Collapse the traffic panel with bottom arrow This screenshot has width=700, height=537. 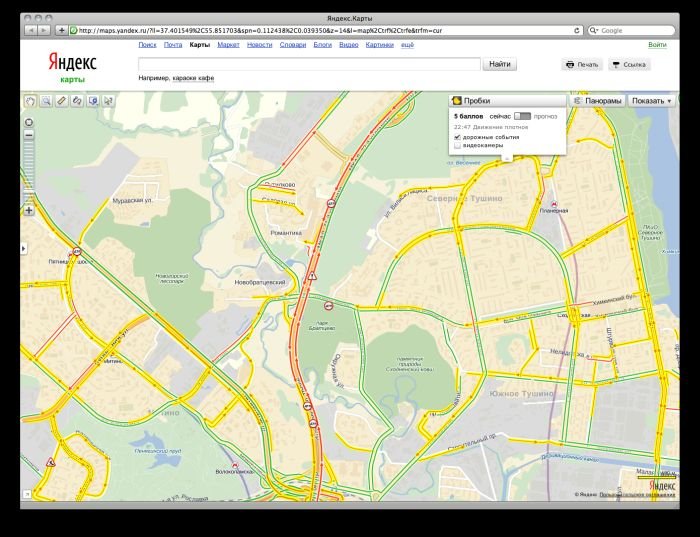pos(507,157)
